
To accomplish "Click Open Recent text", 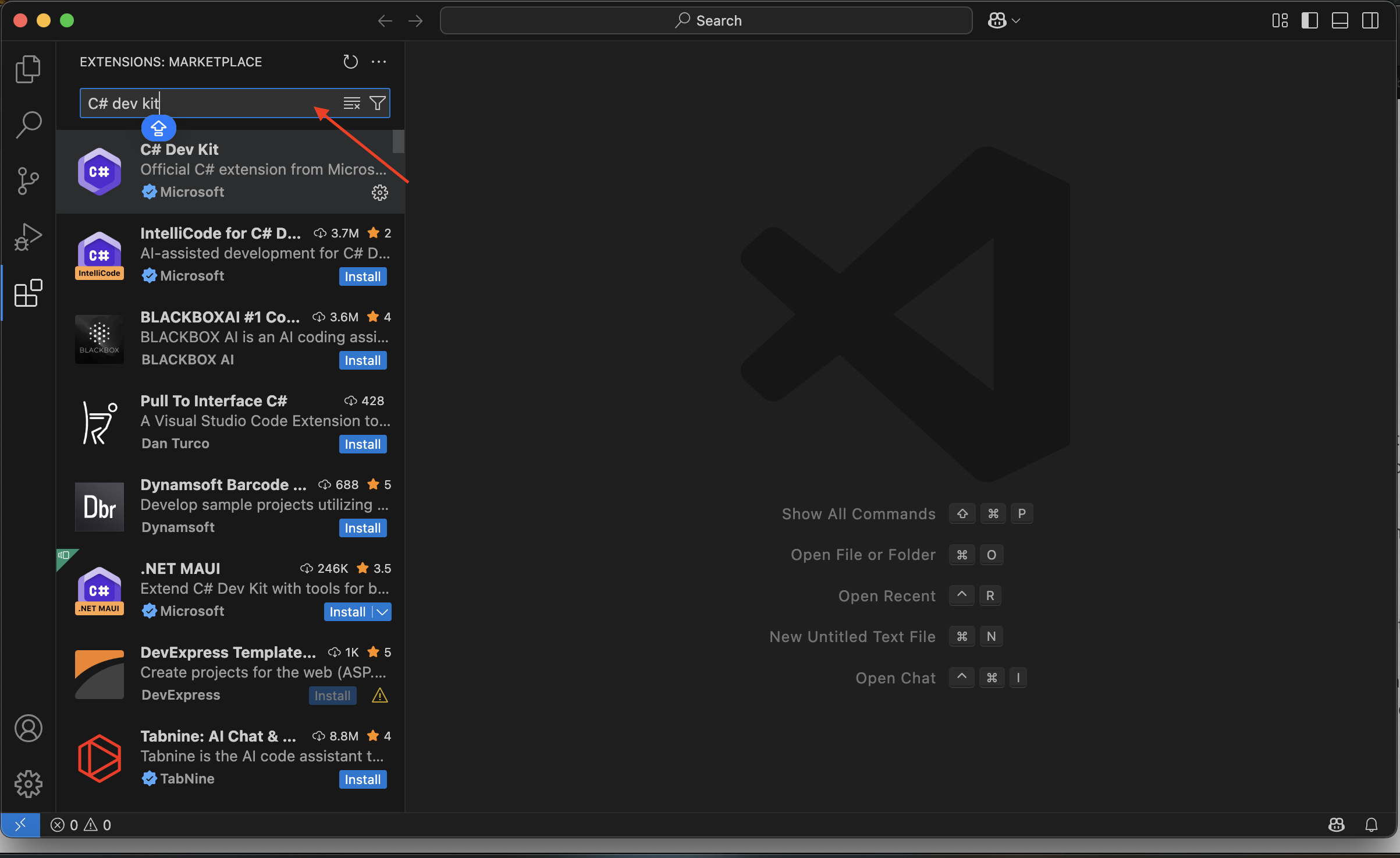I will [x=887, y=596].
